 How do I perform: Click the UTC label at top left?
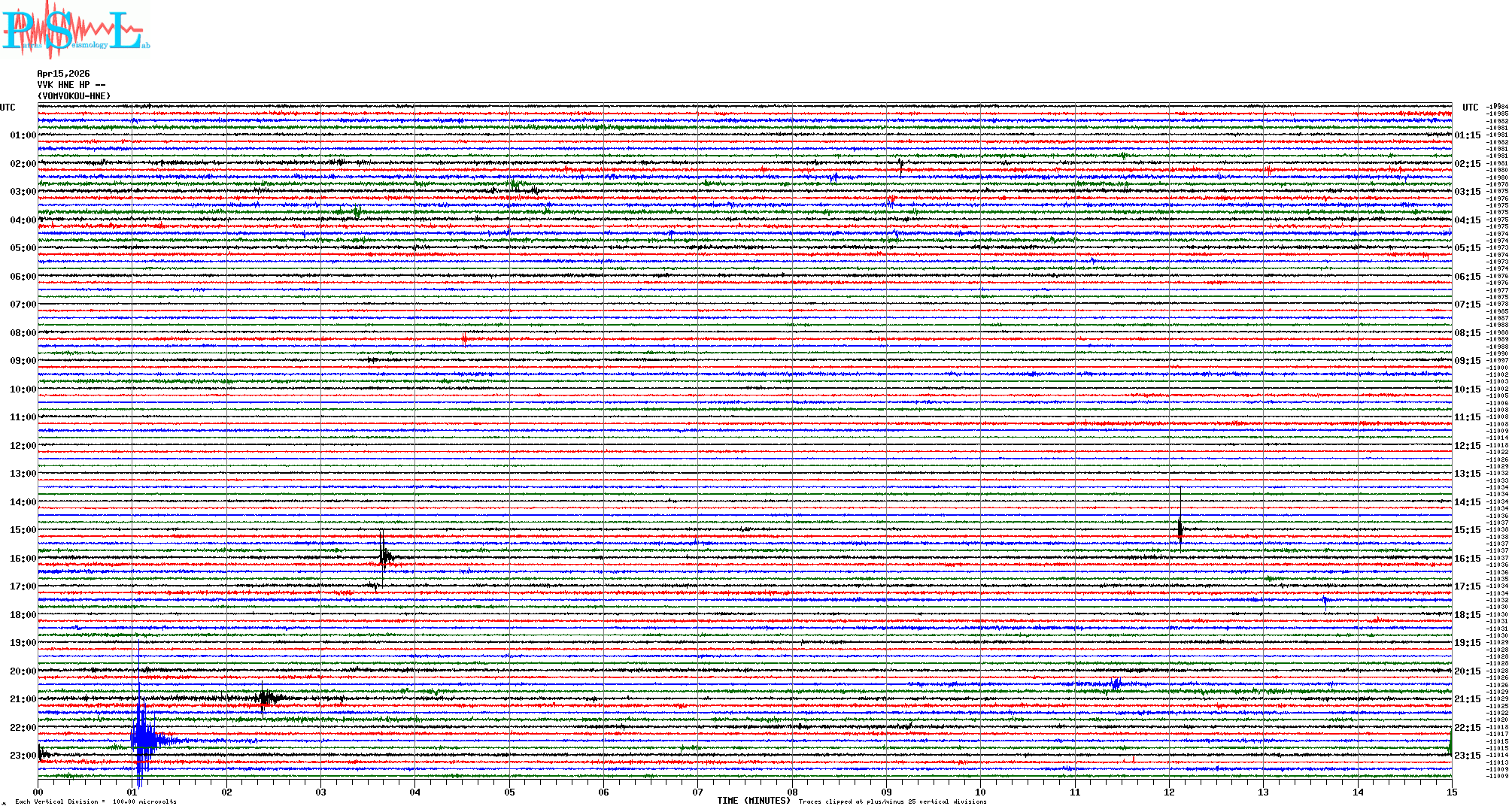coord(8,108)
